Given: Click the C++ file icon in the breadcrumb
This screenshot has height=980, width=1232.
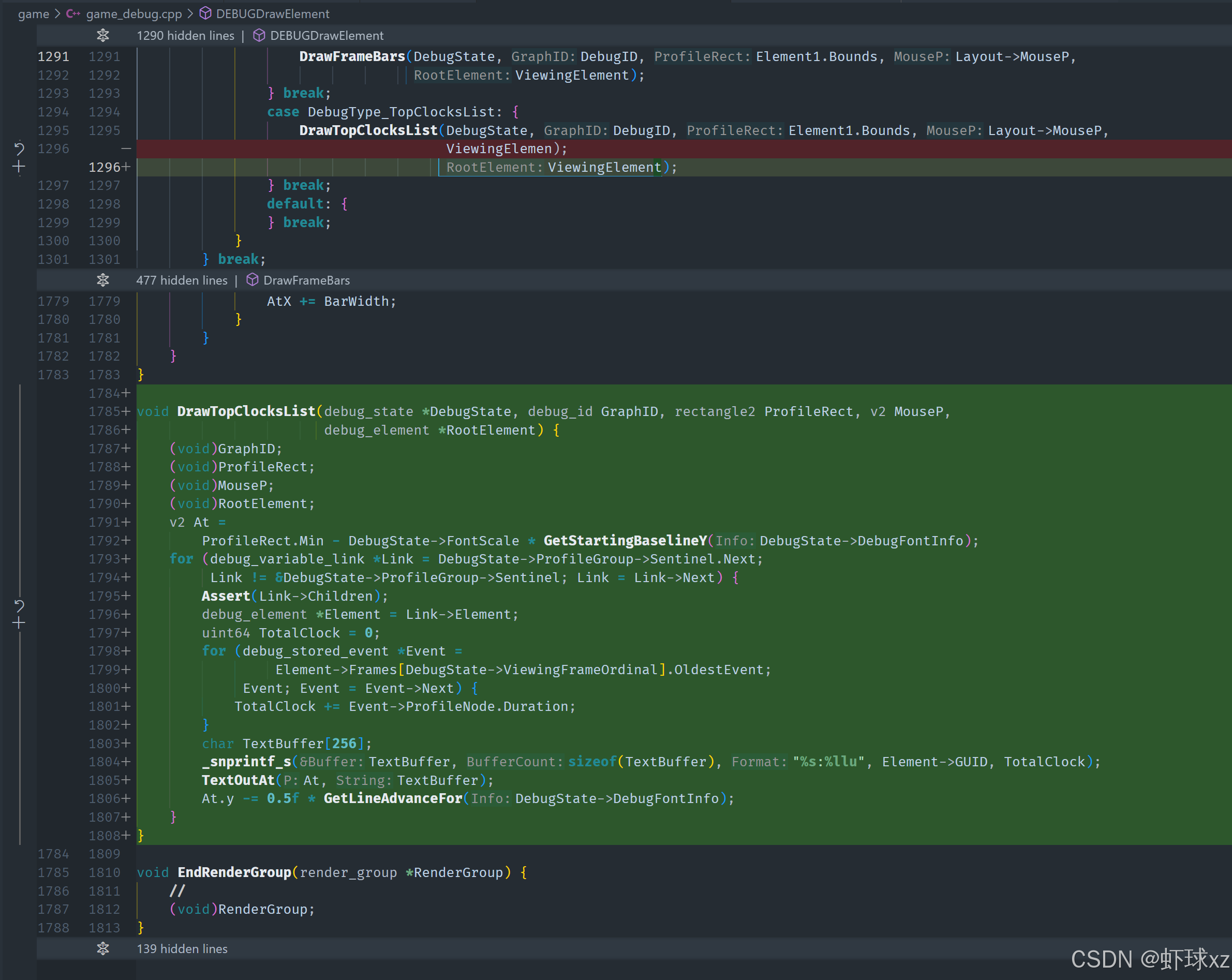Looking at the screenshot, I should (x=73, y=14).
